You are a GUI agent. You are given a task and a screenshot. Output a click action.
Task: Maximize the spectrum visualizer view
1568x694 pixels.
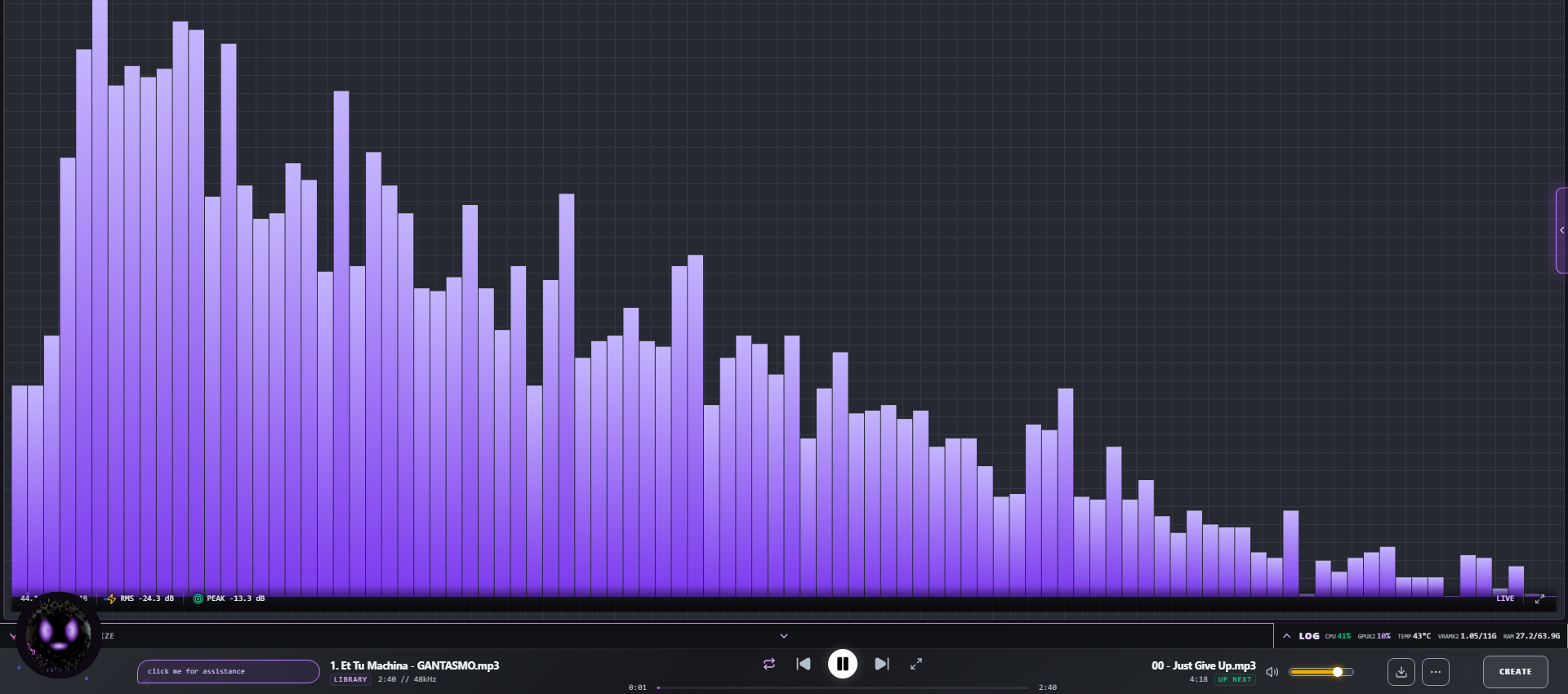tap(1539, 598)
